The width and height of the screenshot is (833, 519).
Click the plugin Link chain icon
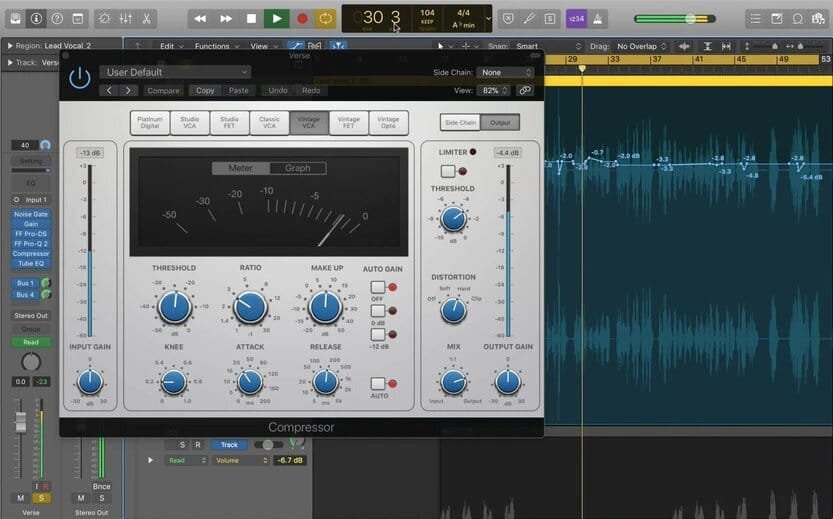(525, 90)
